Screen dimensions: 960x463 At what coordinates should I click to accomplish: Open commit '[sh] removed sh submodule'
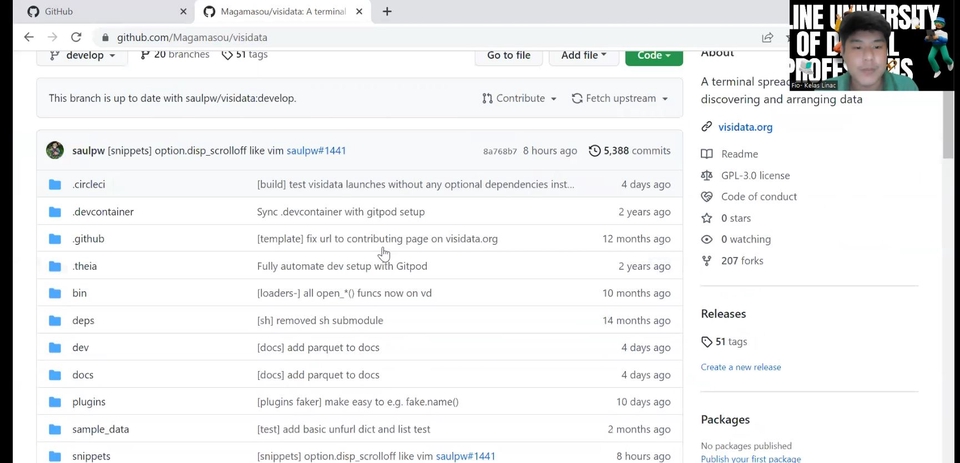click(x=320, y=321)
